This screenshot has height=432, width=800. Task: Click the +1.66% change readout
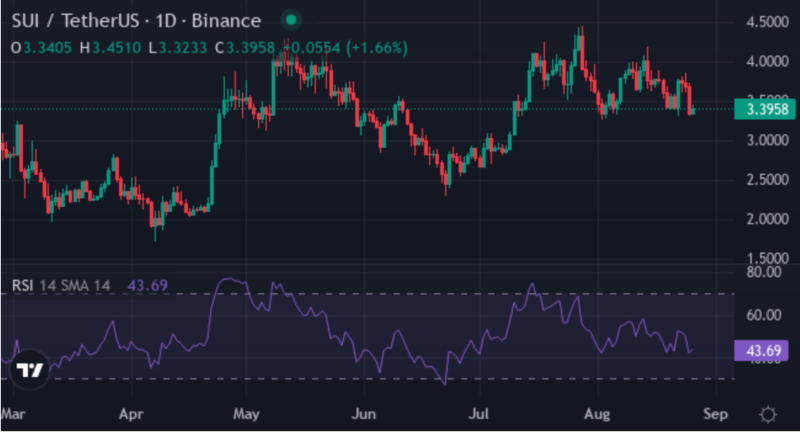[377, 48]
